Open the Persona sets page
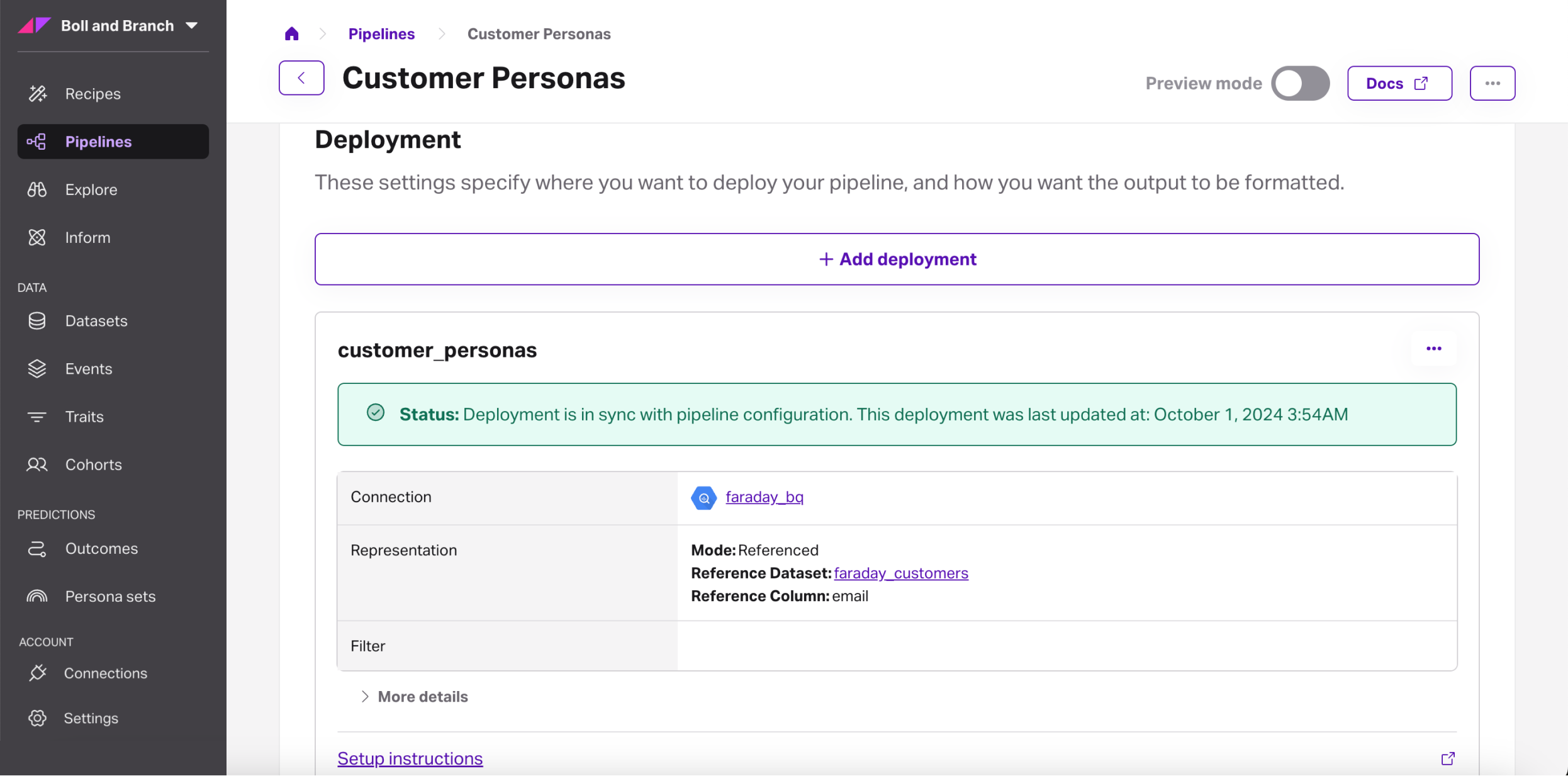 pyautogui.click(x=110, y=596)
